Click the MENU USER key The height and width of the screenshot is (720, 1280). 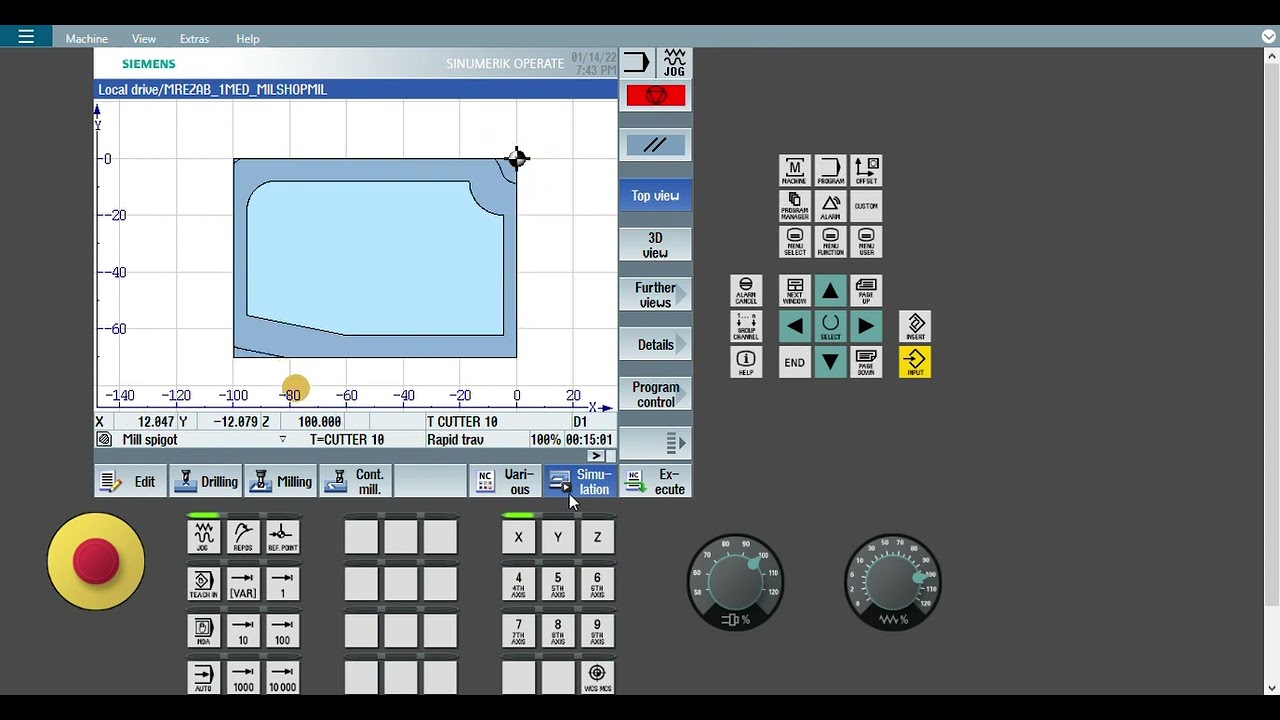866,243
